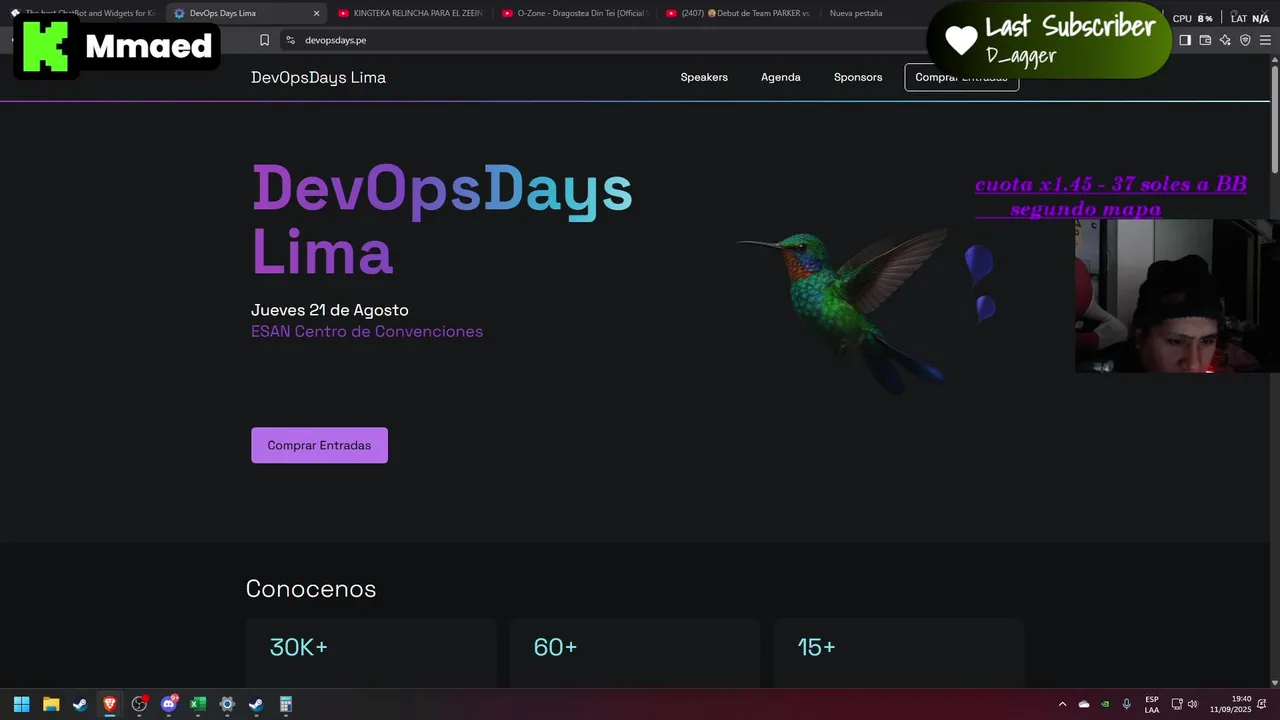The image size is (1280, 720).
Task: Open Discord from the taskbar
Action: coord(169,704)
